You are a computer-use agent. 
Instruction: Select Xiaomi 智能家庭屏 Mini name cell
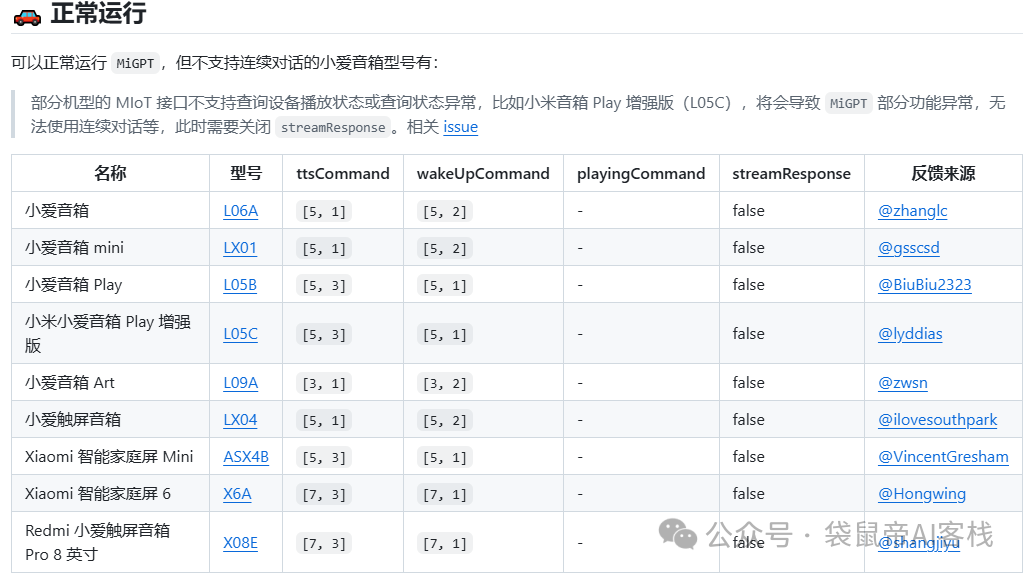(111, 456)
